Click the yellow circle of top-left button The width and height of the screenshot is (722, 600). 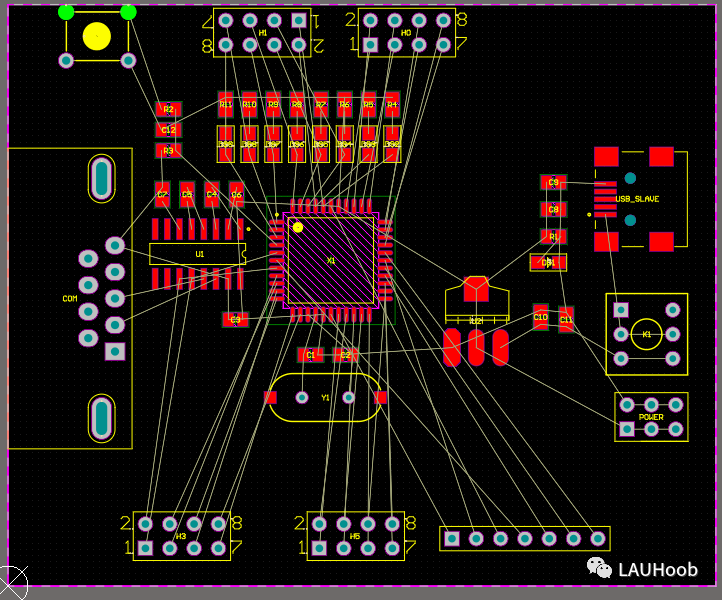click(97, 36)
